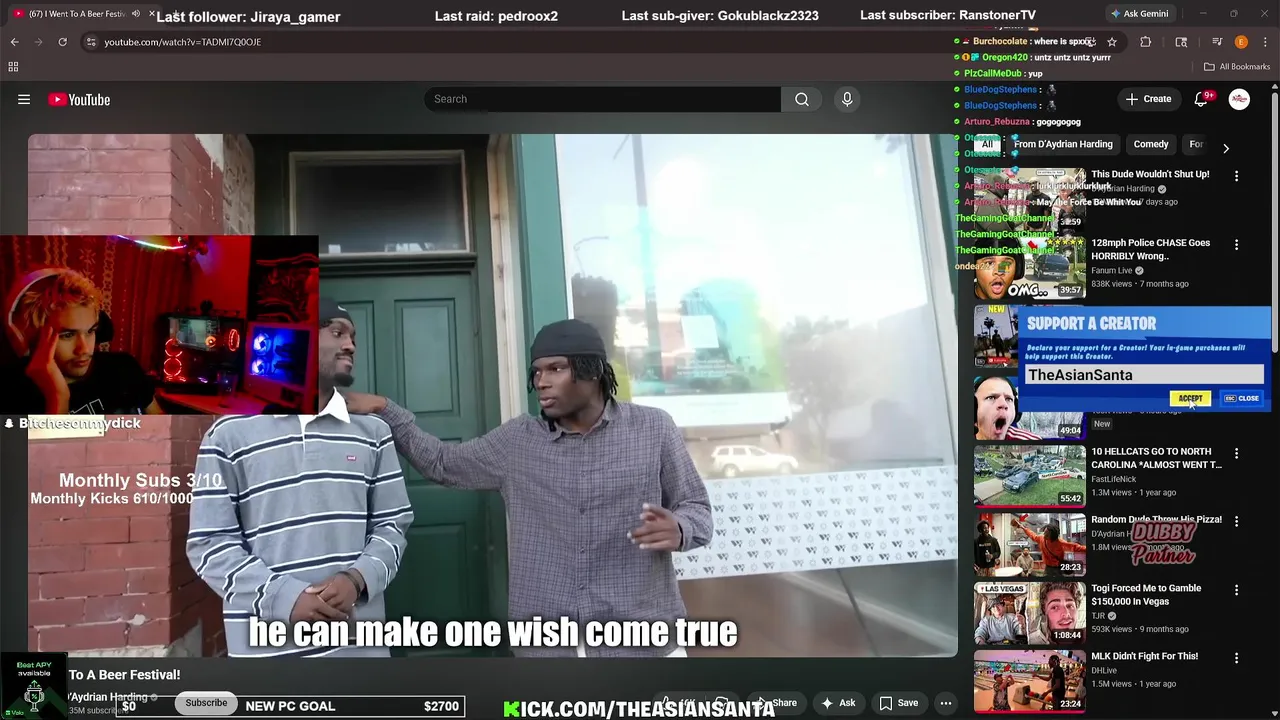Click the Ask button below video
Screen dimensions: 1280x720
tap(838, 703)
